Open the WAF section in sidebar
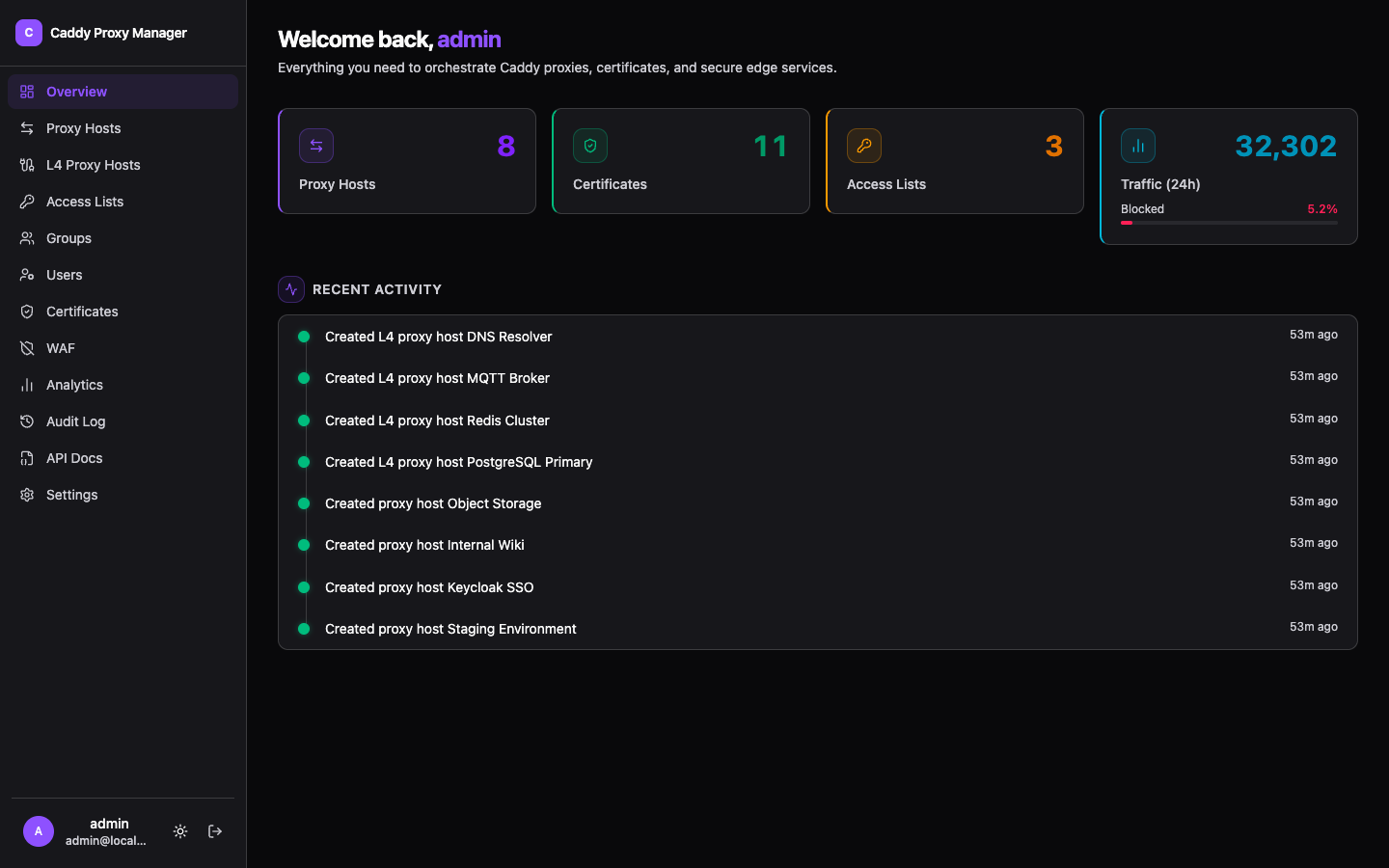The image size is (1389, 868). (61, 348)
